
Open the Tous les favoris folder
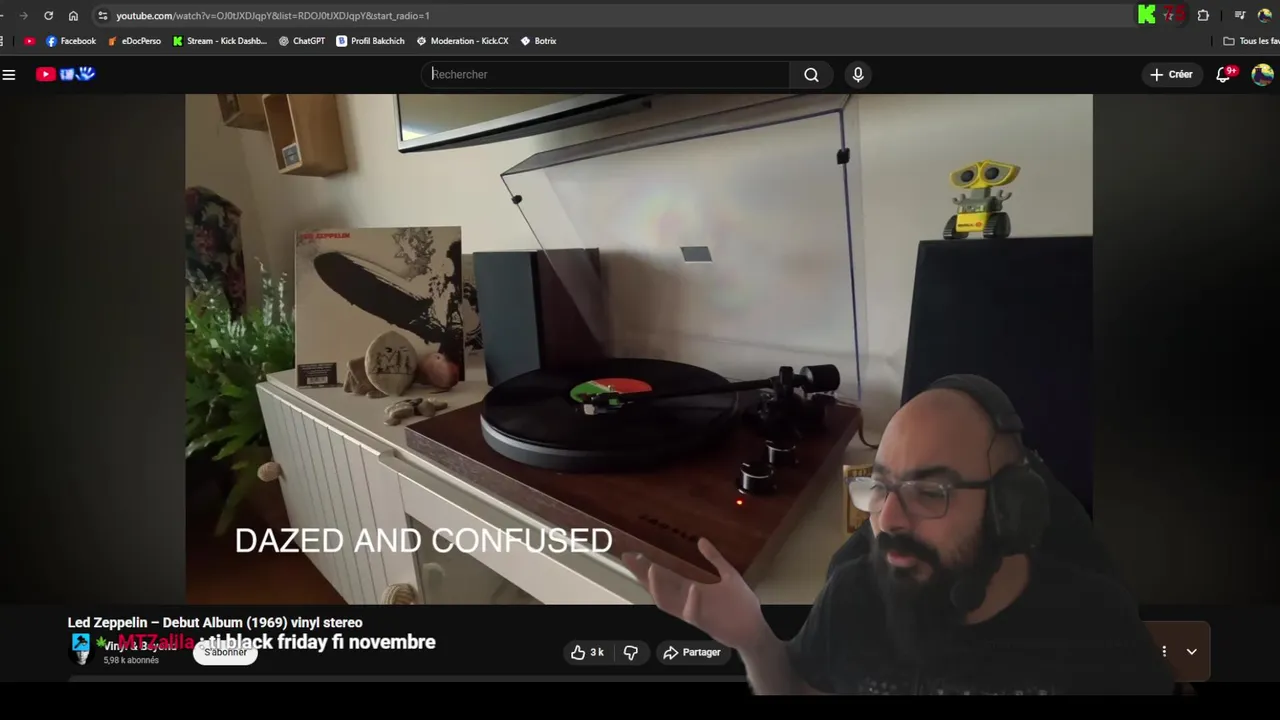1252,41
